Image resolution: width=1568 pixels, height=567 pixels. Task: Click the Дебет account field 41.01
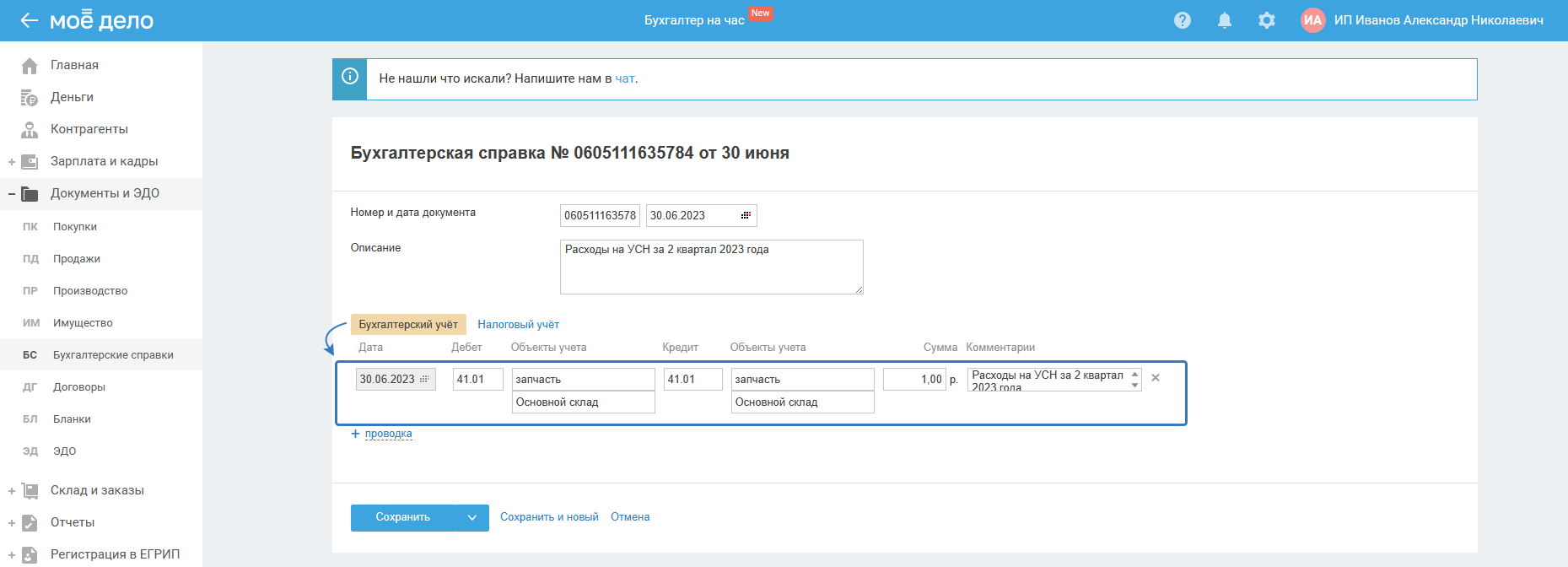(x=477, y=380)
